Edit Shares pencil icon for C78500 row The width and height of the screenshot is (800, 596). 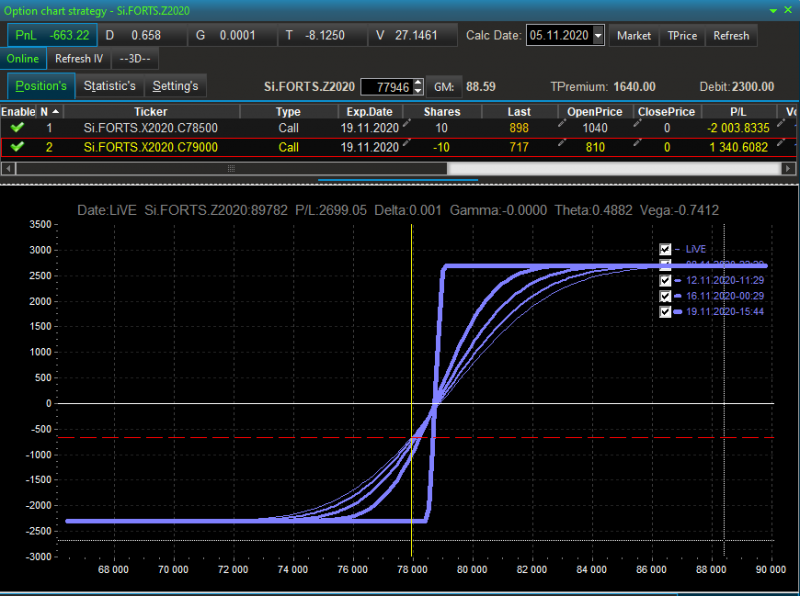407,123
